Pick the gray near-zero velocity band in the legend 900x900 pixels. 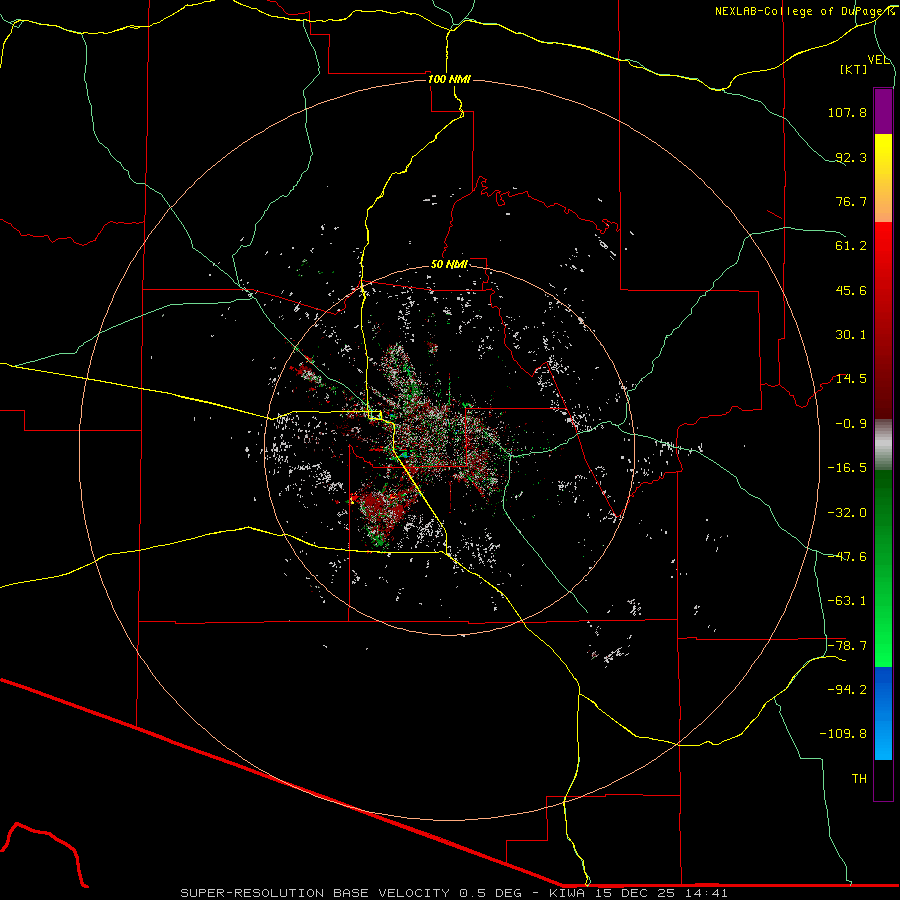point(883,443)
